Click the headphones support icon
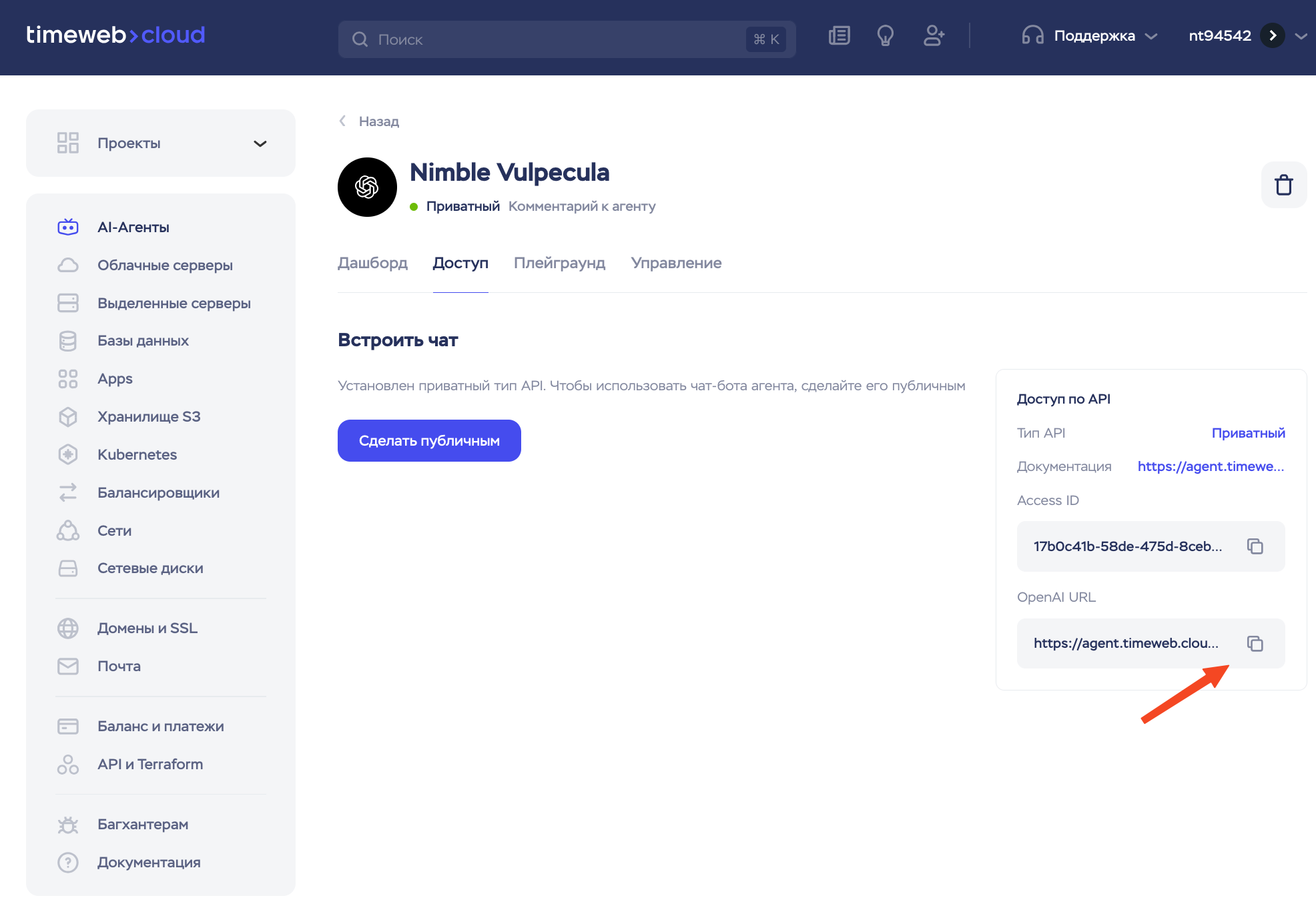This screenshot has height=918, width=1316. pos(1032,35)
